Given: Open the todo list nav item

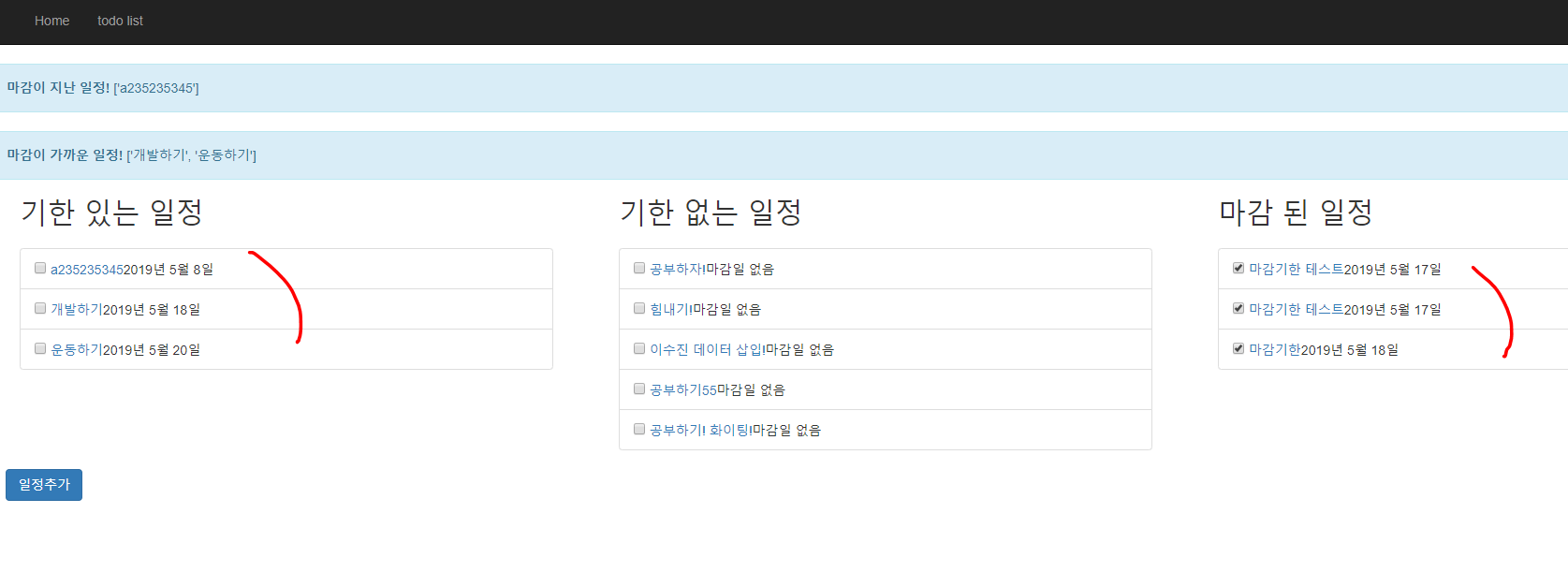Looking at the screenshot, I should pyautogui.click(x=120, y=21).
